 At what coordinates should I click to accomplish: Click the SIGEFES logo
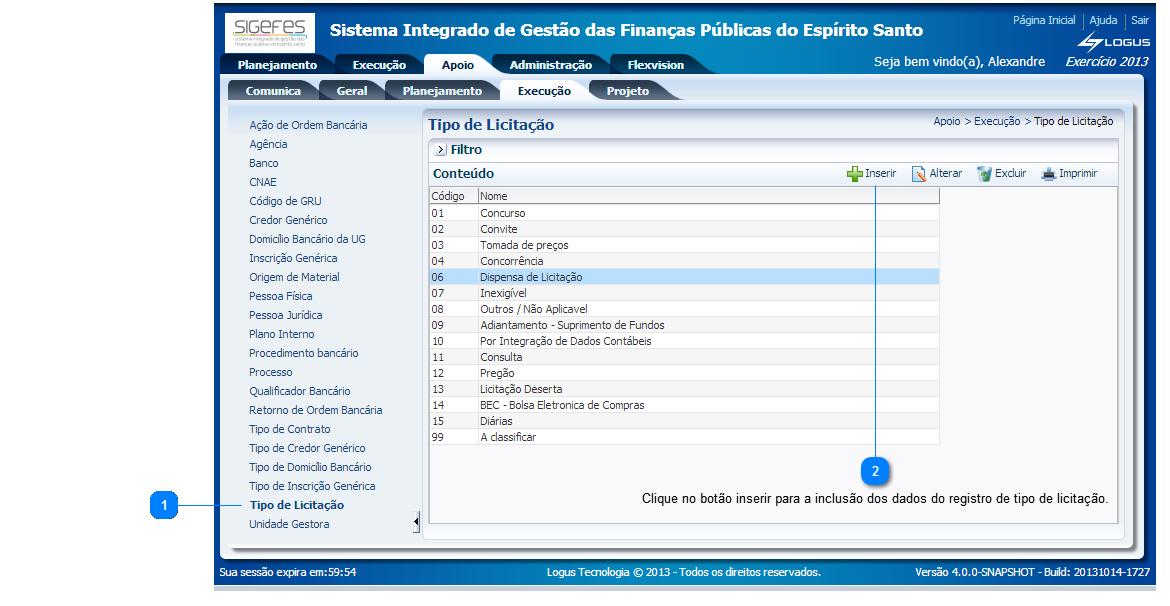[268, 33]
